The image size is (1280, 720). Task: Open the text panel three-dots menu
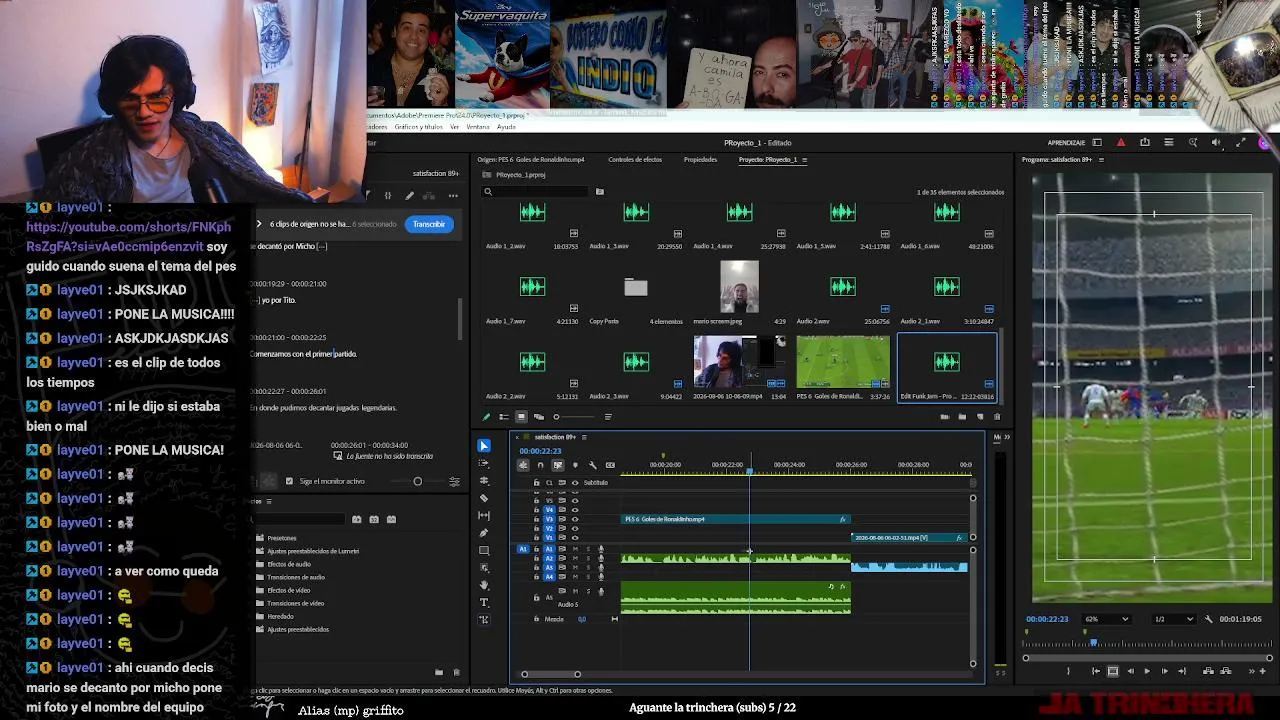453,195
